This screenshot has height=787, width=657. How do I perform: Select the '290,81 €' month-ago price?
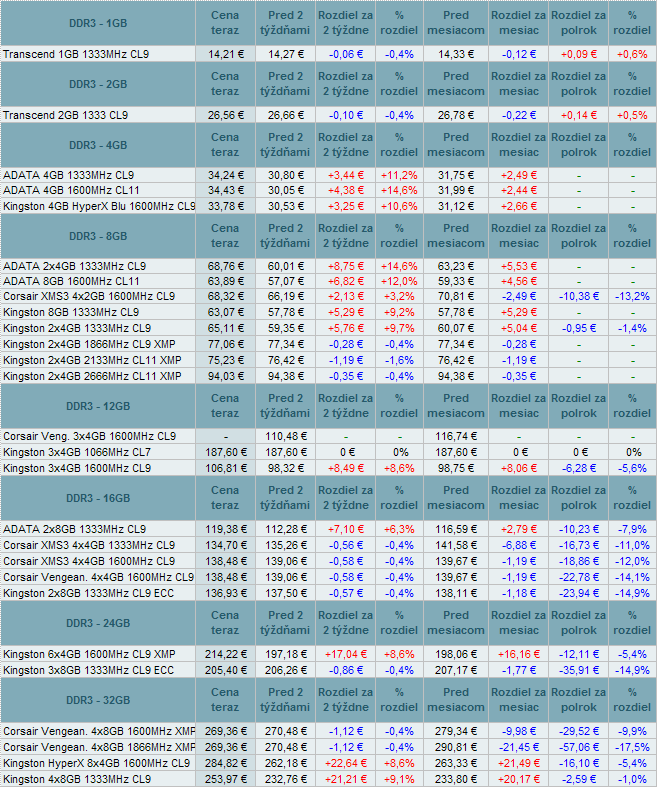pyautogui.click(x=456, y=747)
